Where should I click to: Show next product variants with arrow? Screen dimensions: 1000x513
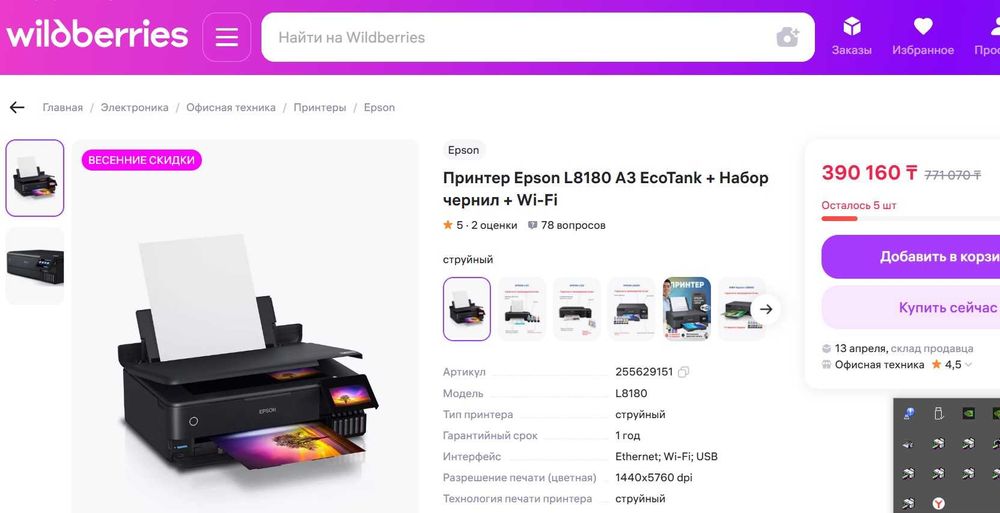pos(766,309)
